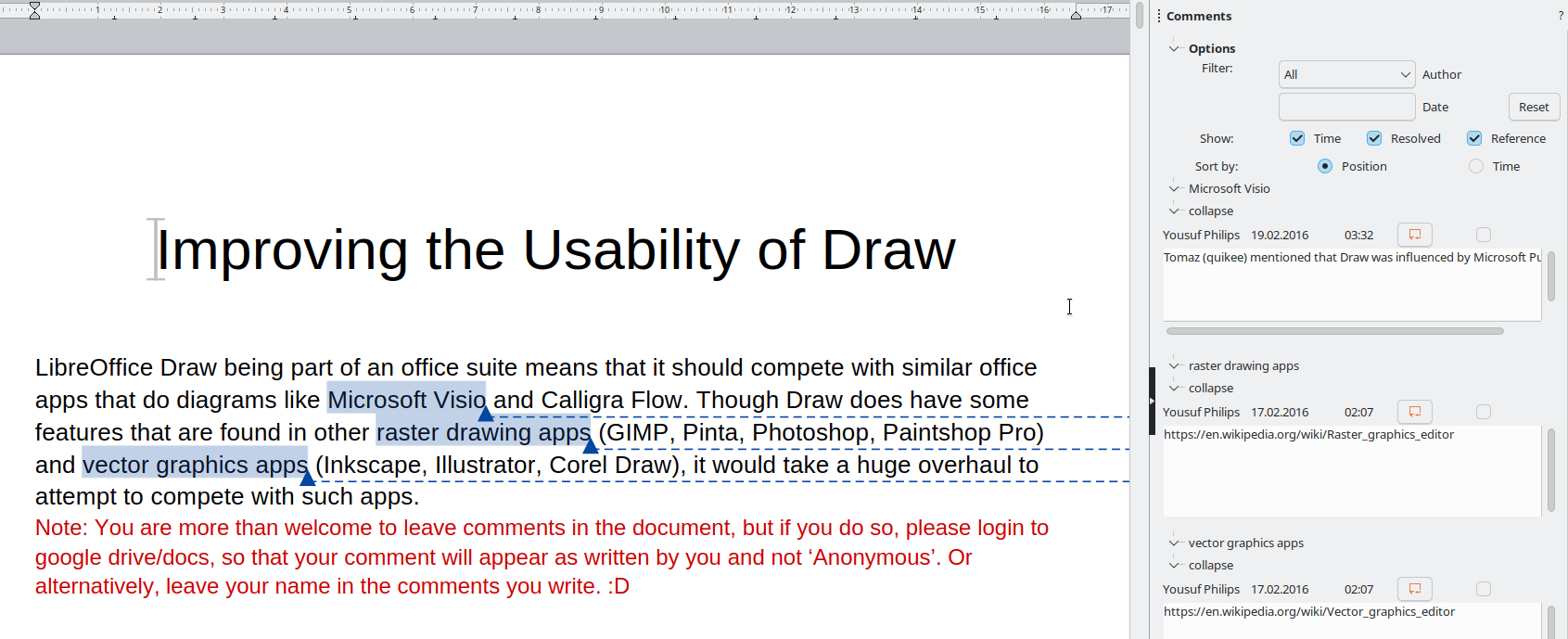The image size is (1568, 639).
Task: Toggle the collapse expander under Microsoft Visio
Action: click(x=1174, y=211)
